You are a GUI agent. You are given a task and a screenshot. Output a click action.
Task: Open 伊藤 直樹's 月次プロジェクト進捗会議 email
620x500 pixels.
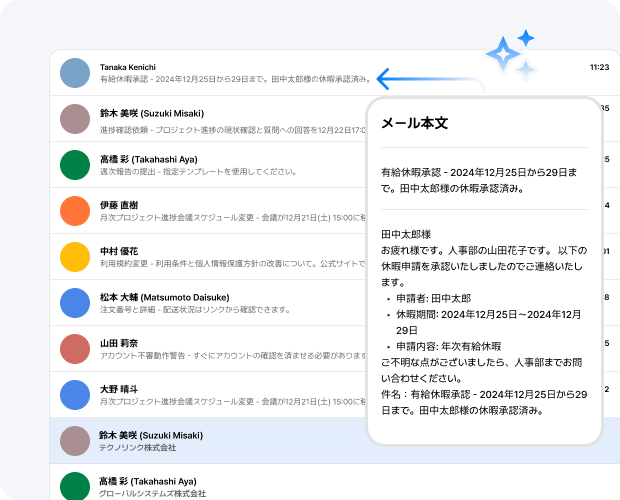230,217
